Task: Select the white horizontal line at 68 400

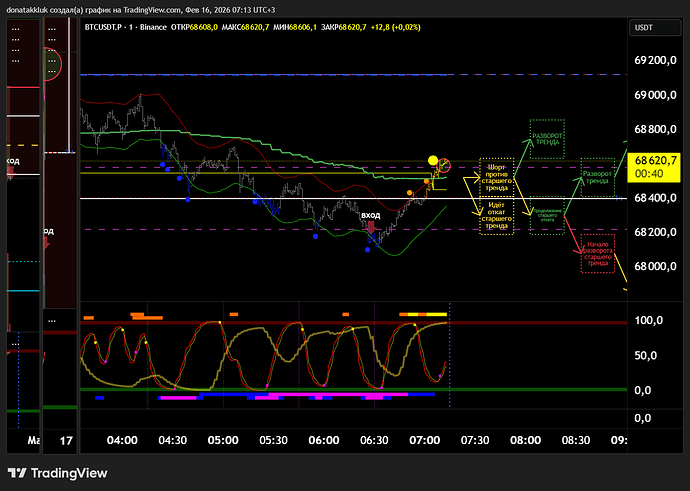Action: [300, 199]
